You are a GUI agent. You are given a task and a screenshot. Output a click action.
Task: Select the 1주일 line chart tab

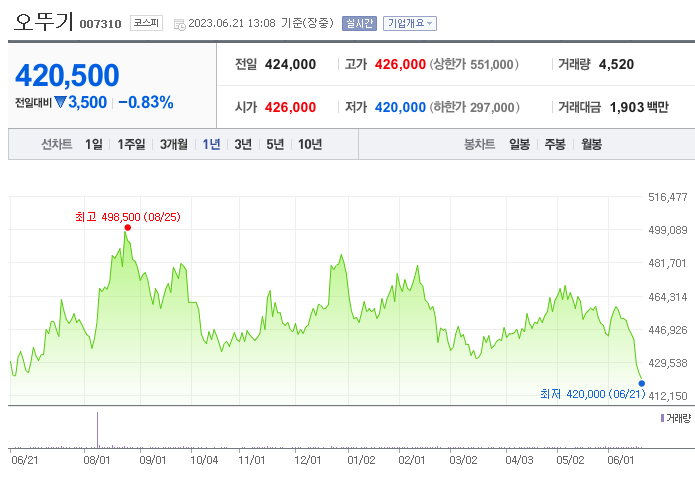pyautogui.click(x=131, y=144)
